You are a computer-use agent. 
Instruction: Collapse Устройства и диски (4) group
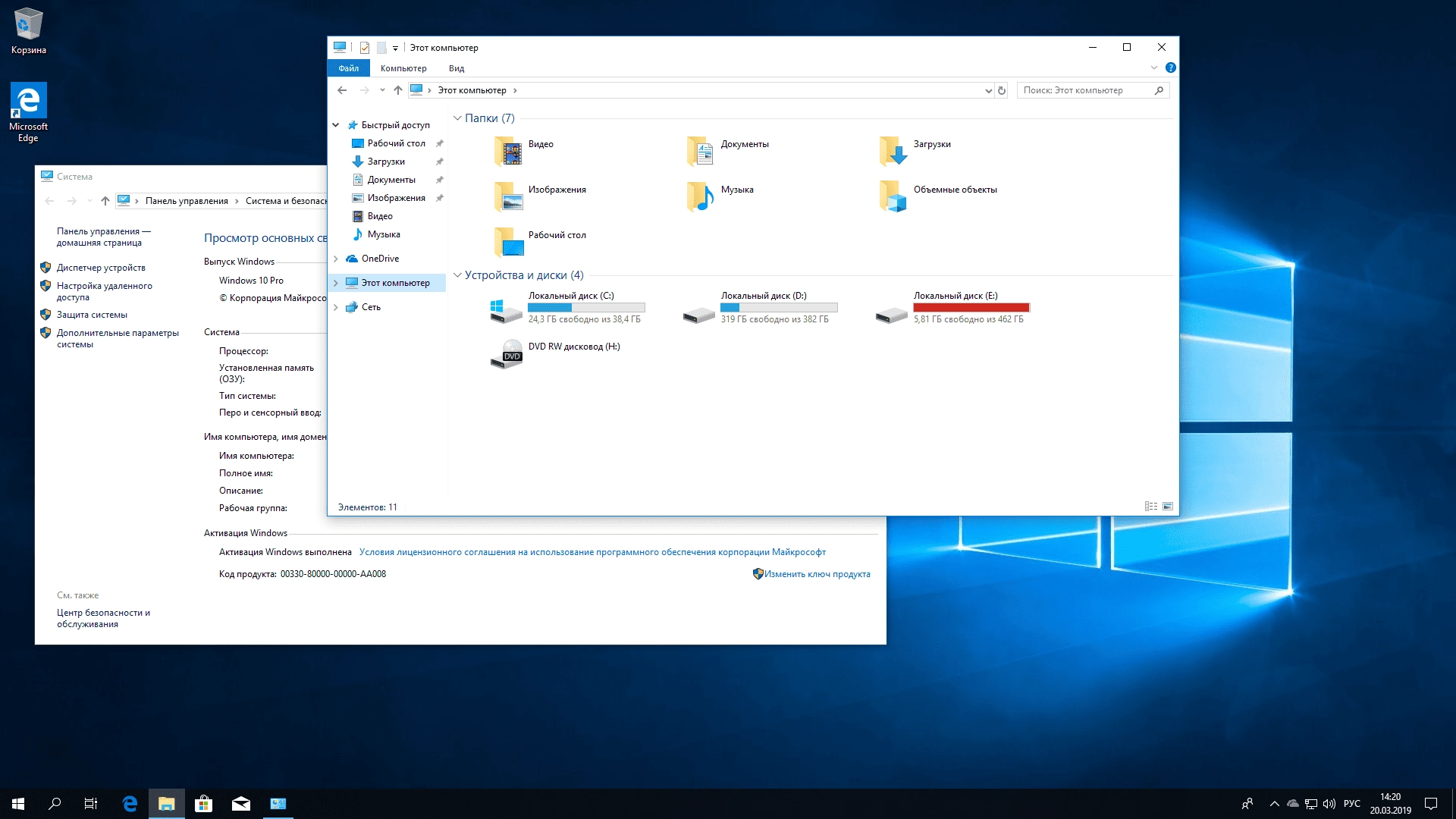point(457,275)
